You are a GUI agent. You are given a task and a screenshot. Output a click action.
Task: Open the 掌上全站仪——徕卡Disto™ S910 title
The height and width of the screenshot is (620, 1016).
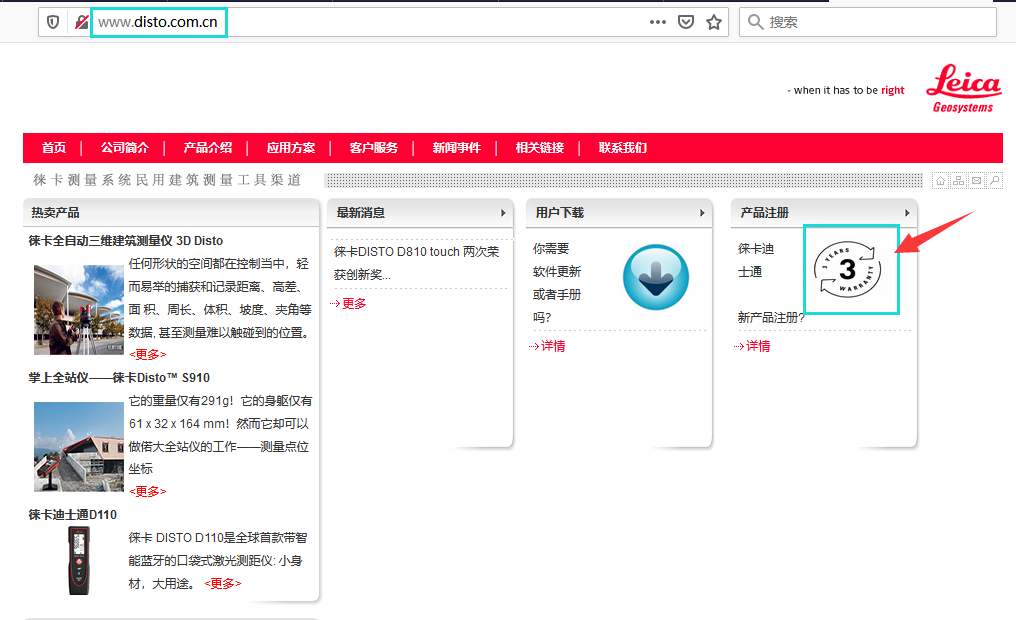(119, 378)
